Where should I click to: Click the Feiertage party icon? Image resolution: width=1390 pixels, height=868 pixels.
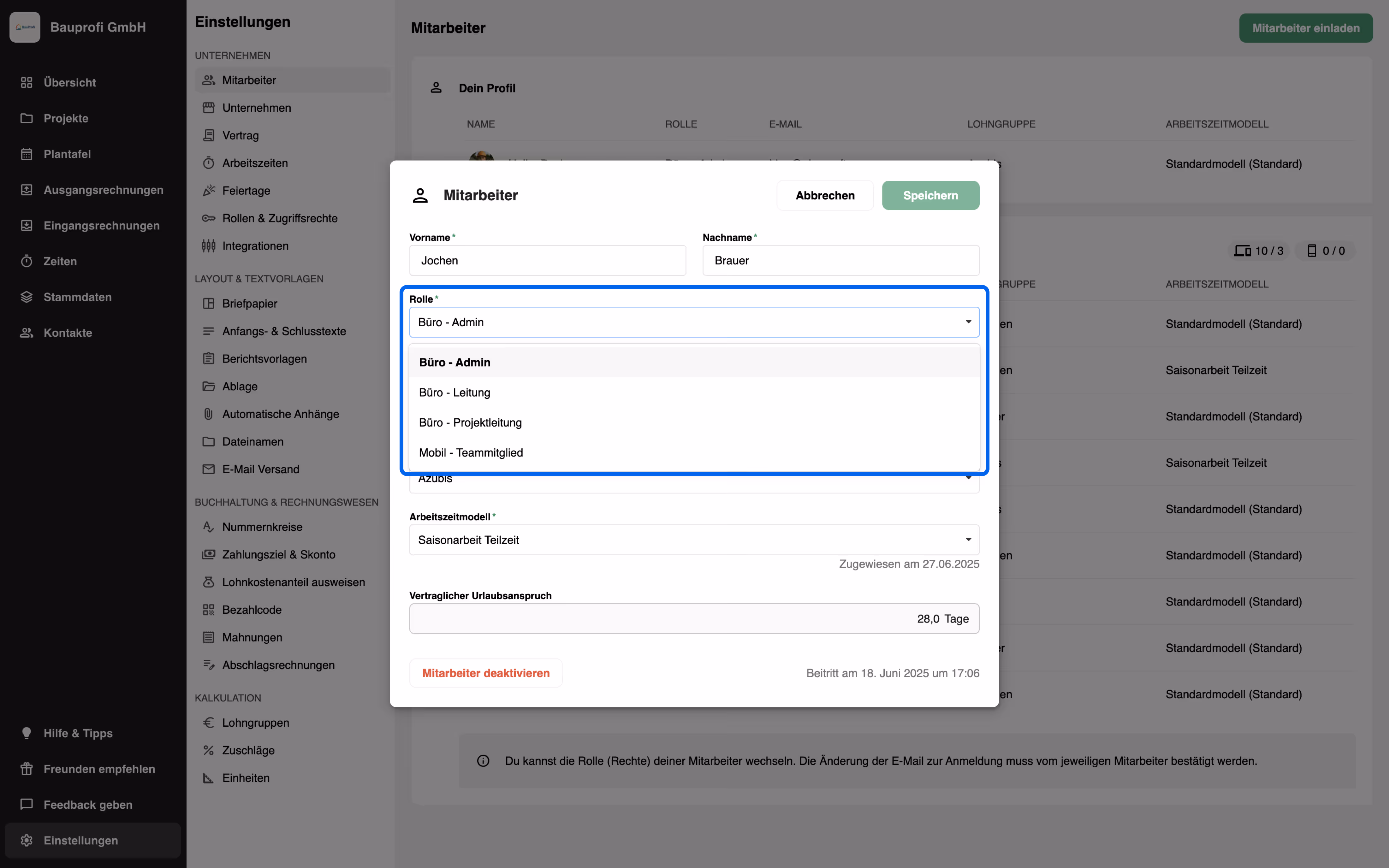click(208, 191)
